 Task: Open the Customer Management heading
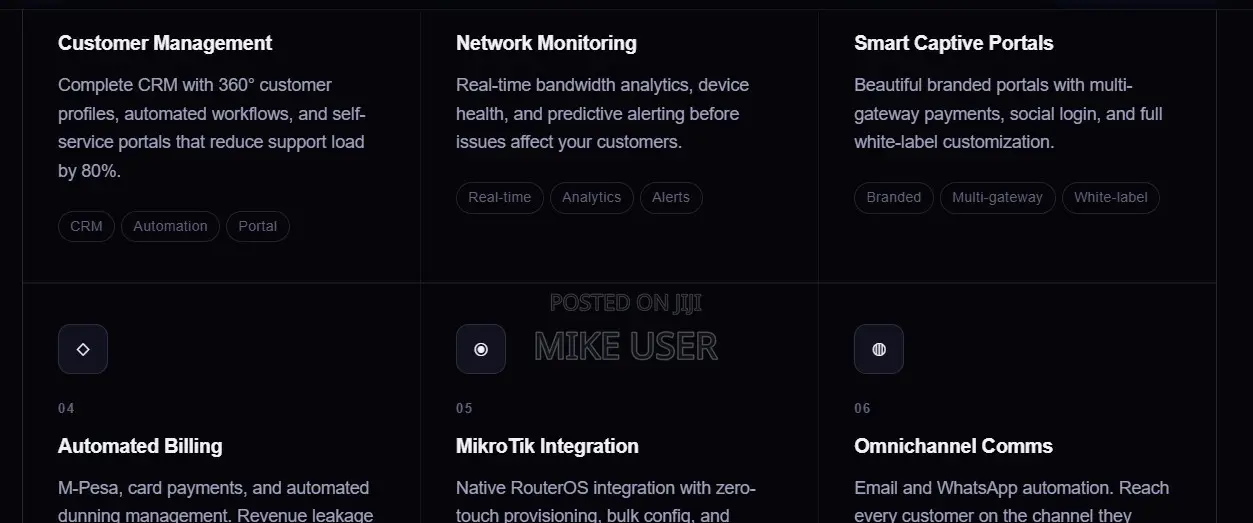pyautogui.click(x=165, y=43)
